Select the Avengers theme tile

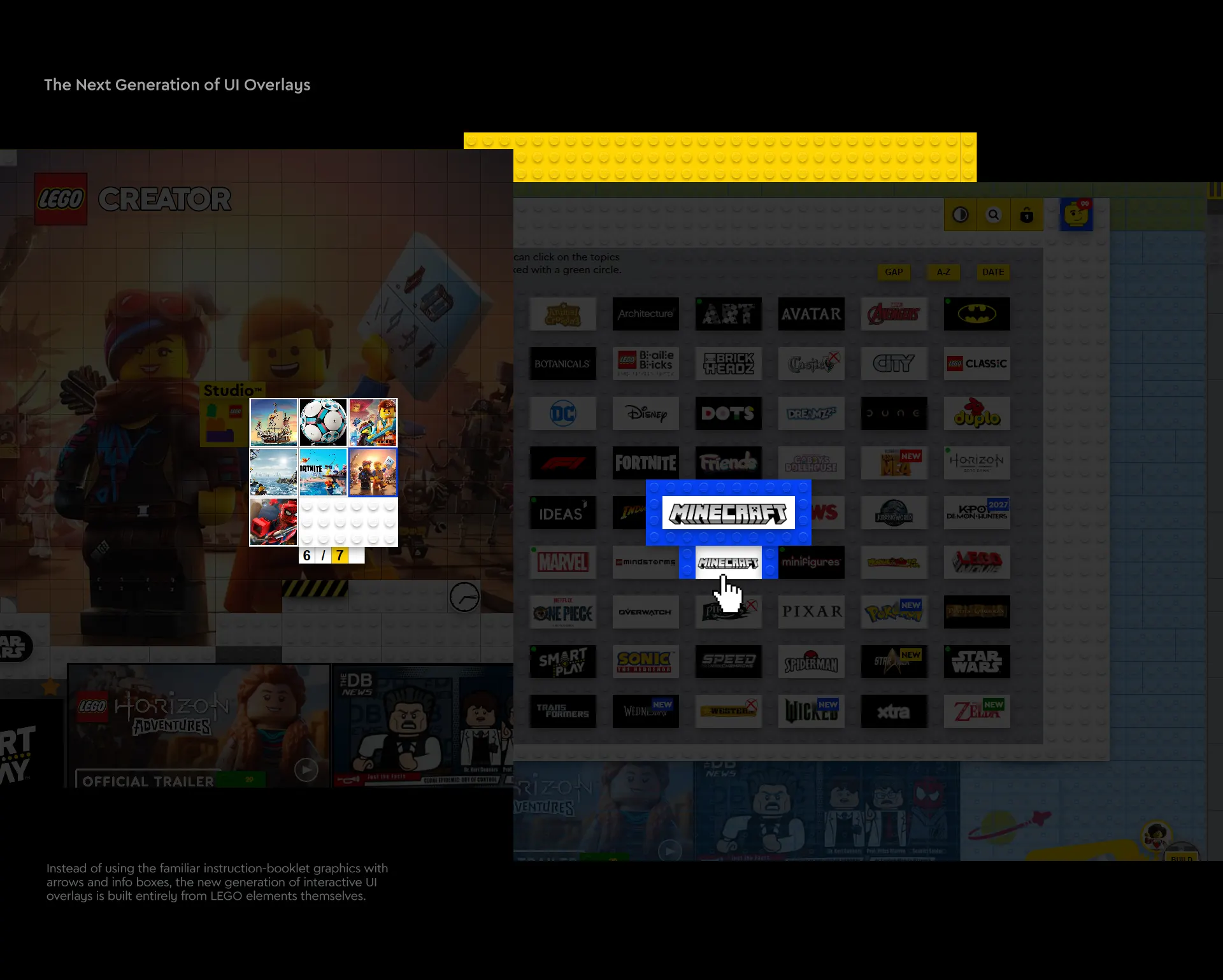pyautogui.click(x=894, y=314)
